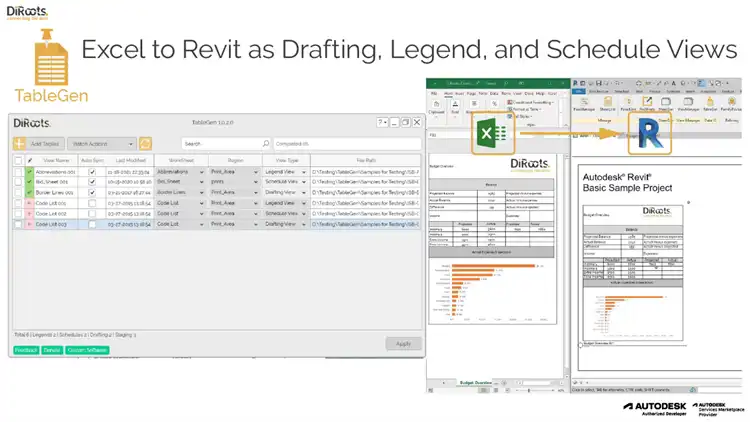Viewport: 750px width, 422px height.
Task: Click the TableGen progress bar field
Action: [x=347, y=144]
